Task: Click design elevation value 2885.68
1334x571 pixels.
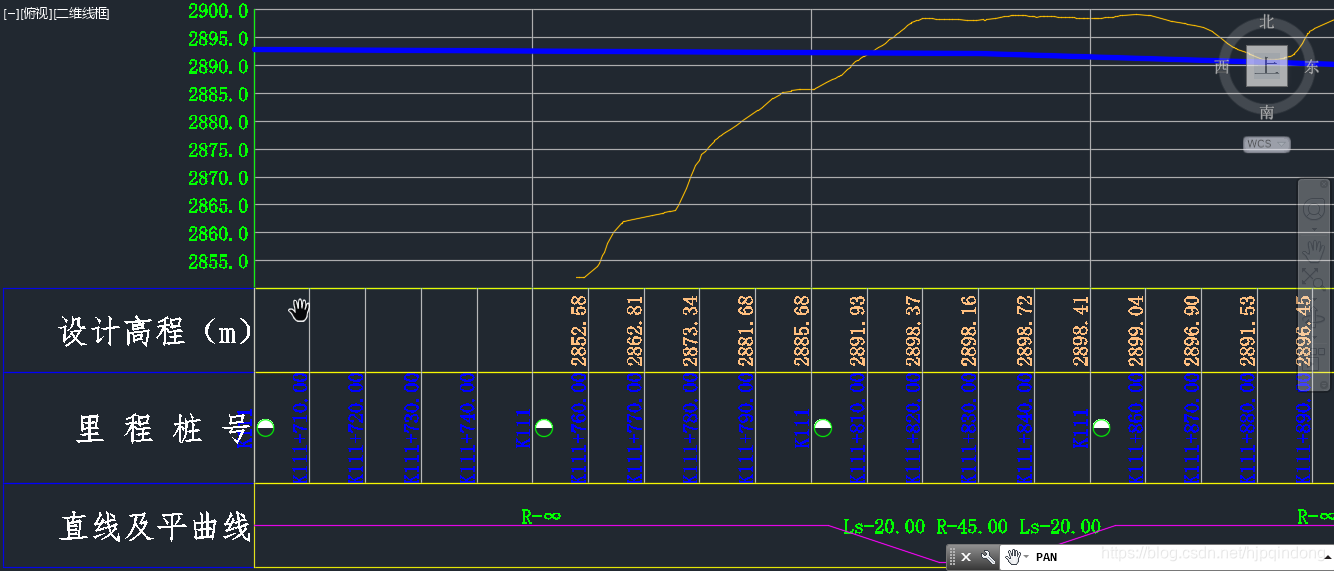Action: coord(801,331)
